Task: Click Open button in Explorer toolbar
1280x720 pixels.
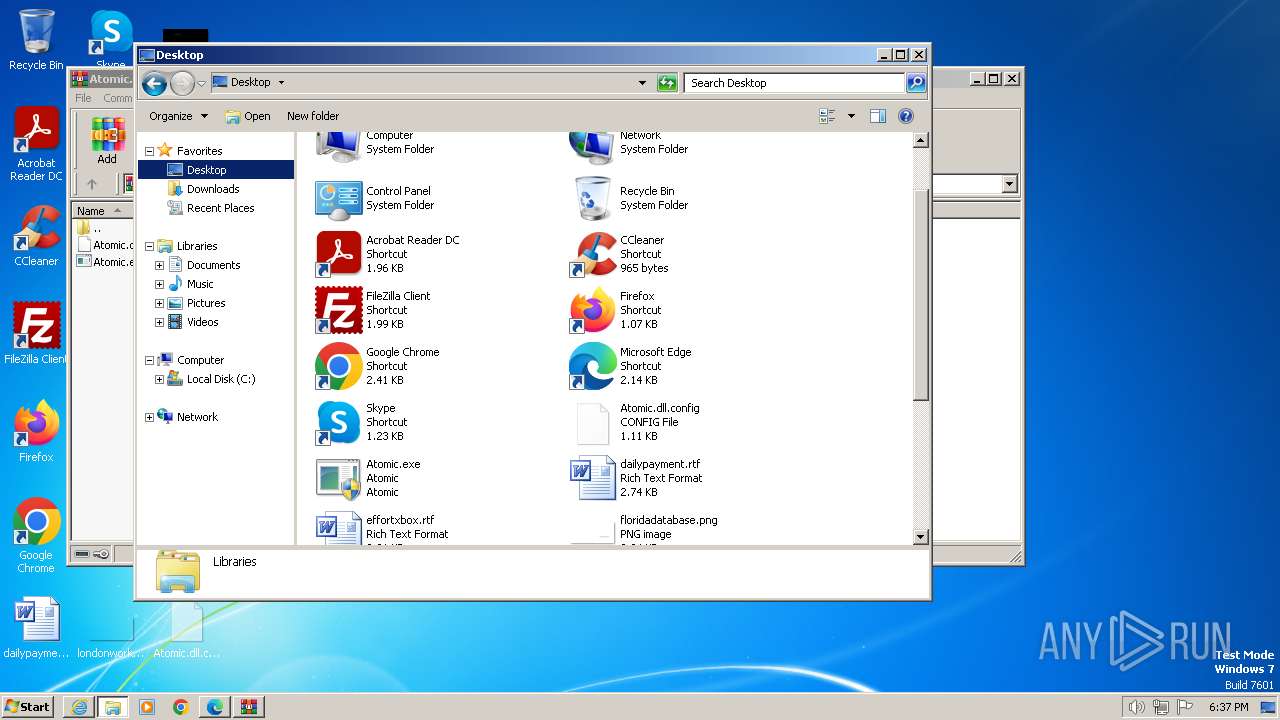Action: point(248,116)
